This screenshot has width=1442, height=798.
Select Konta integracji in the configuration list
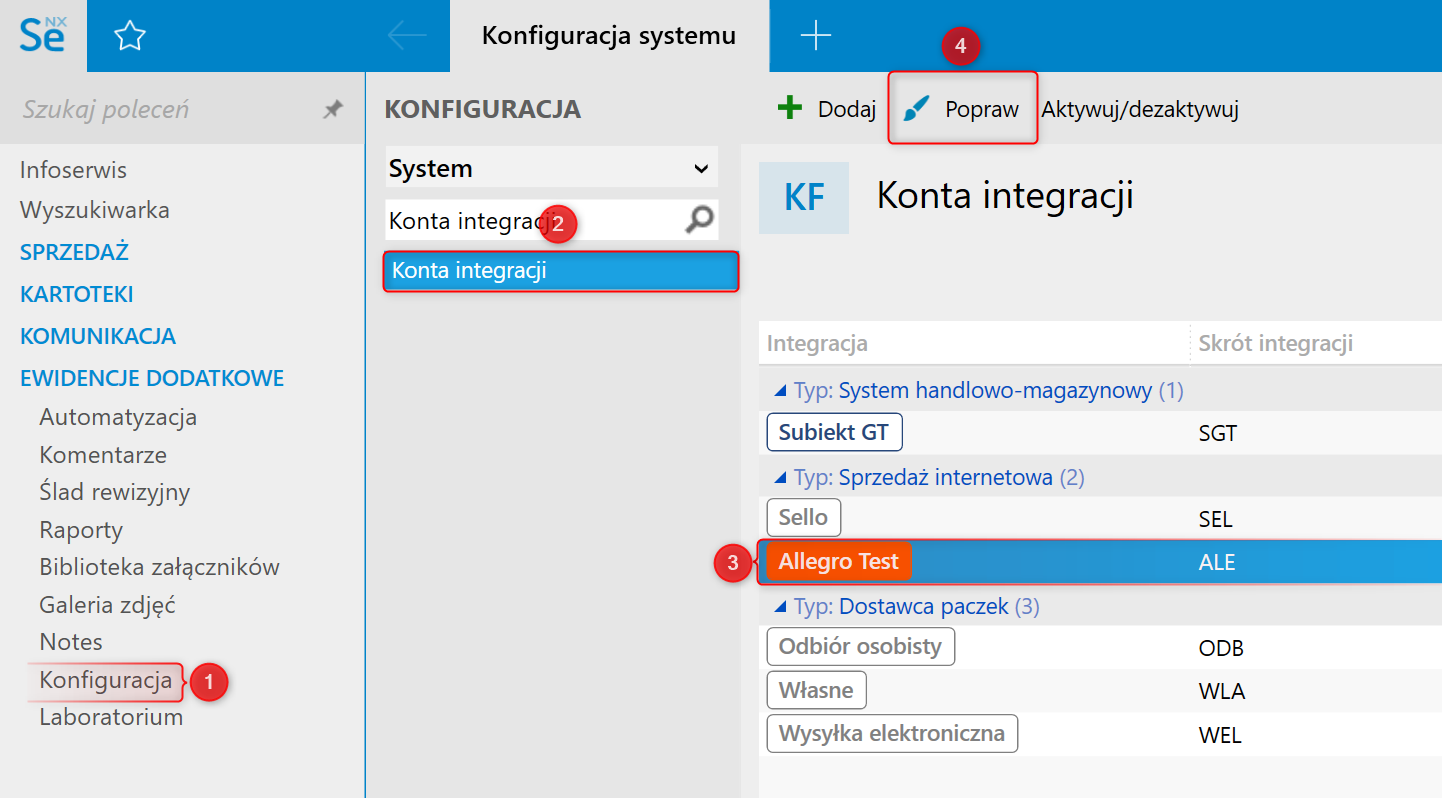(x=560, y=271)
